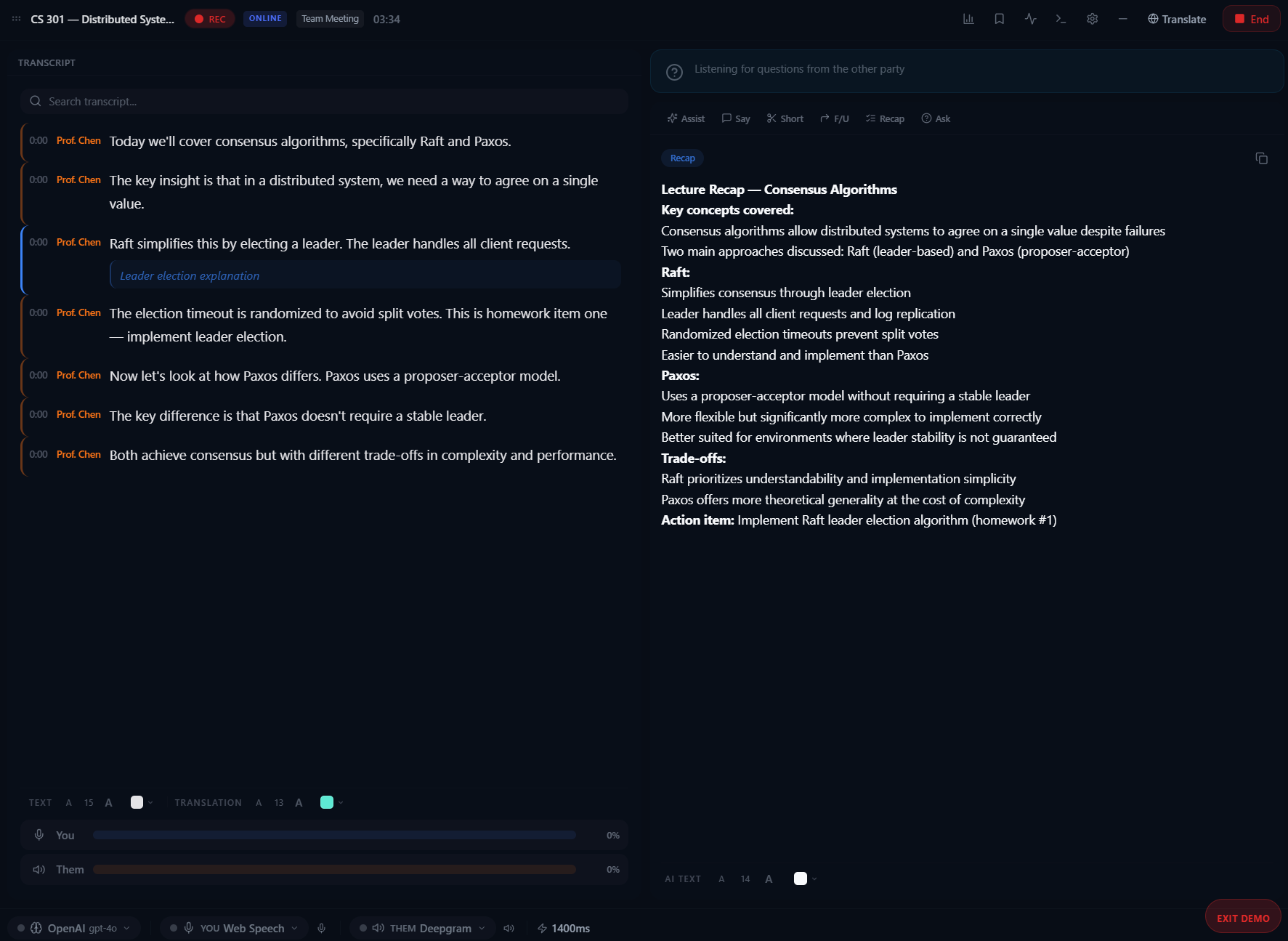
Task: Click the bookmark icon in top bar
Action: click(1000, 19)
